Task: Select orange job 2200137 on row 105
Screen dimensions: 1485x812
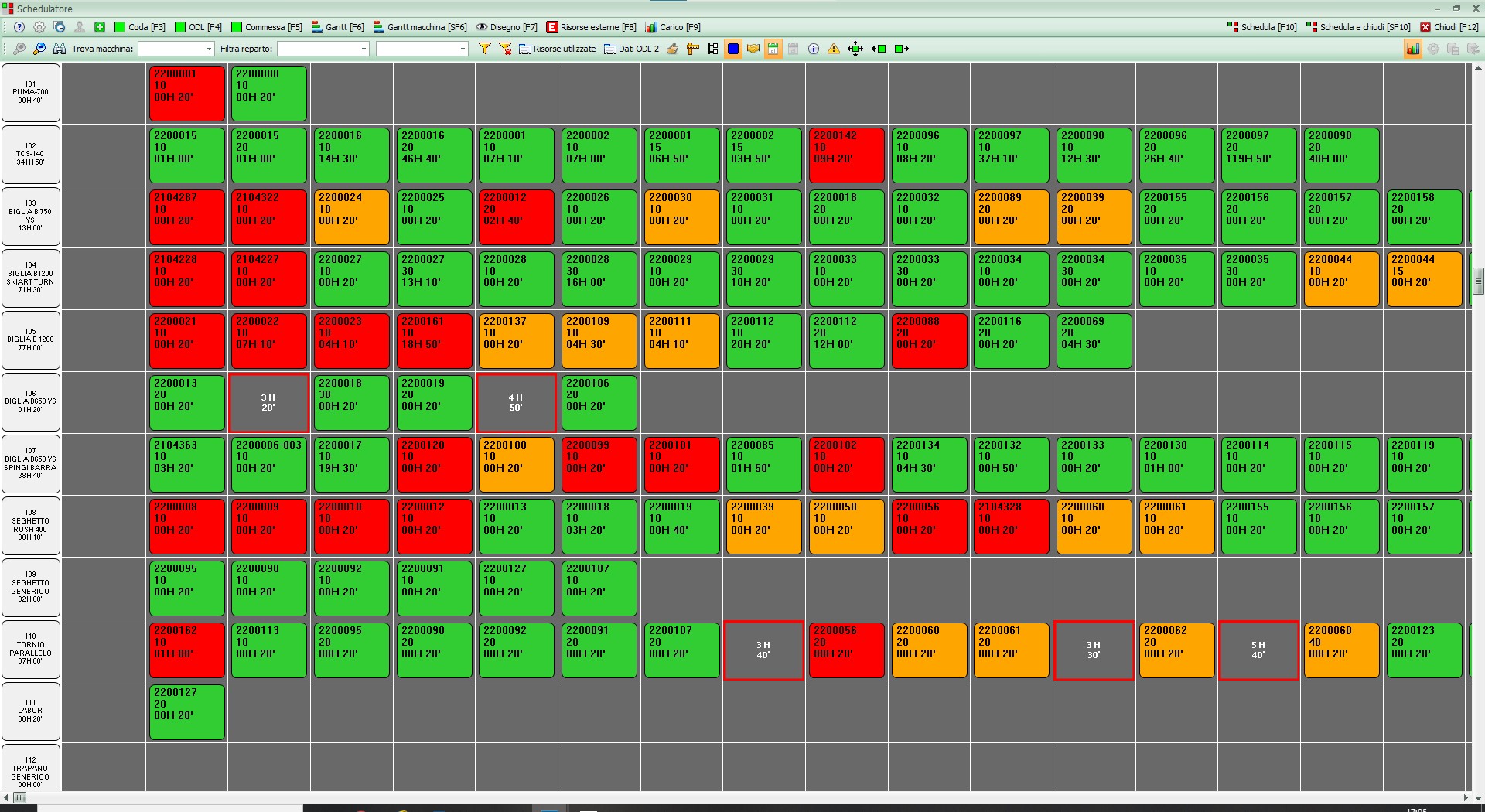Action: [x=517, y=340]
